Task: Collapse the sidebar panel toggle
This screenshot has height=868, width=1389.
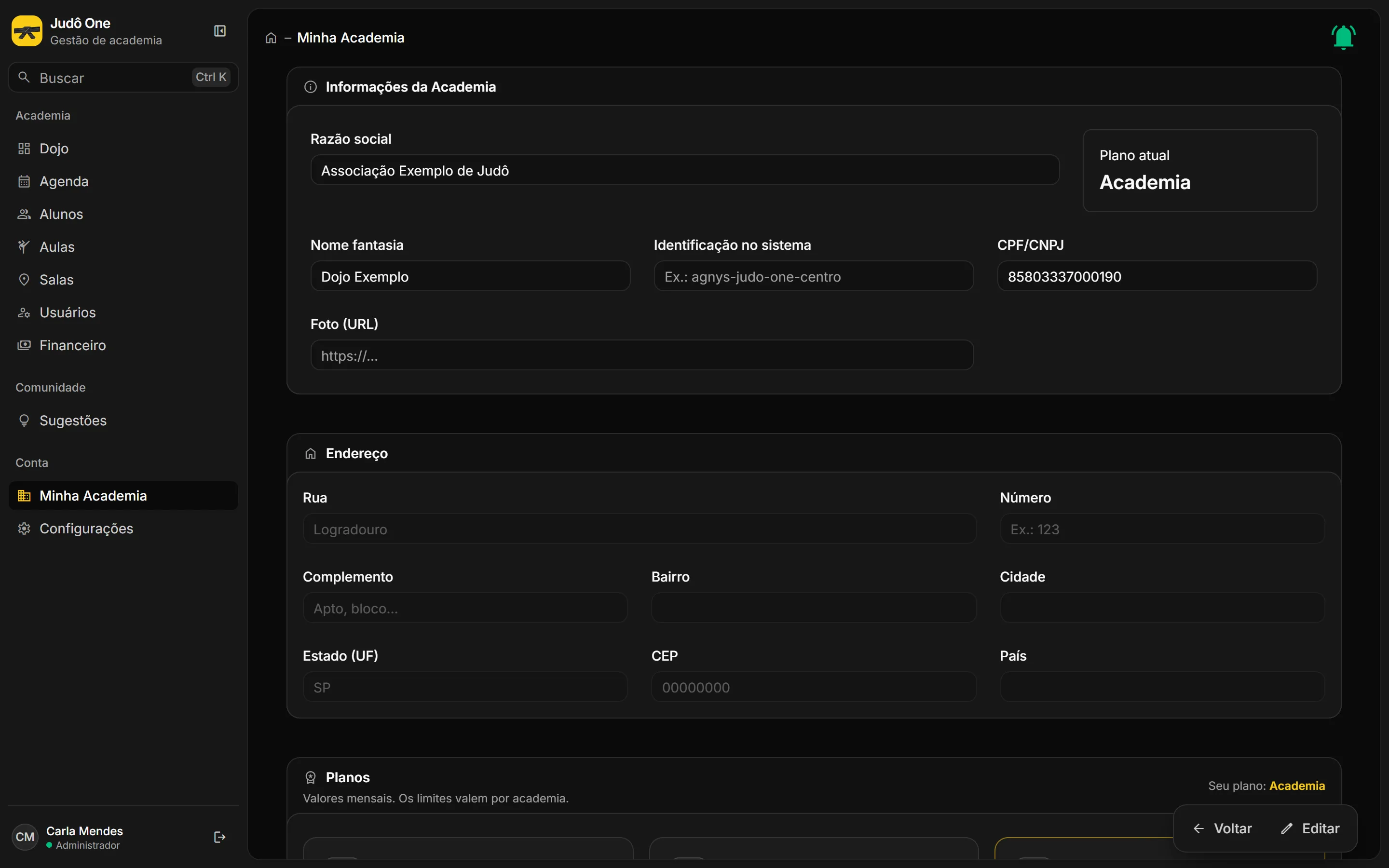Action: click(x=220, y=31)
